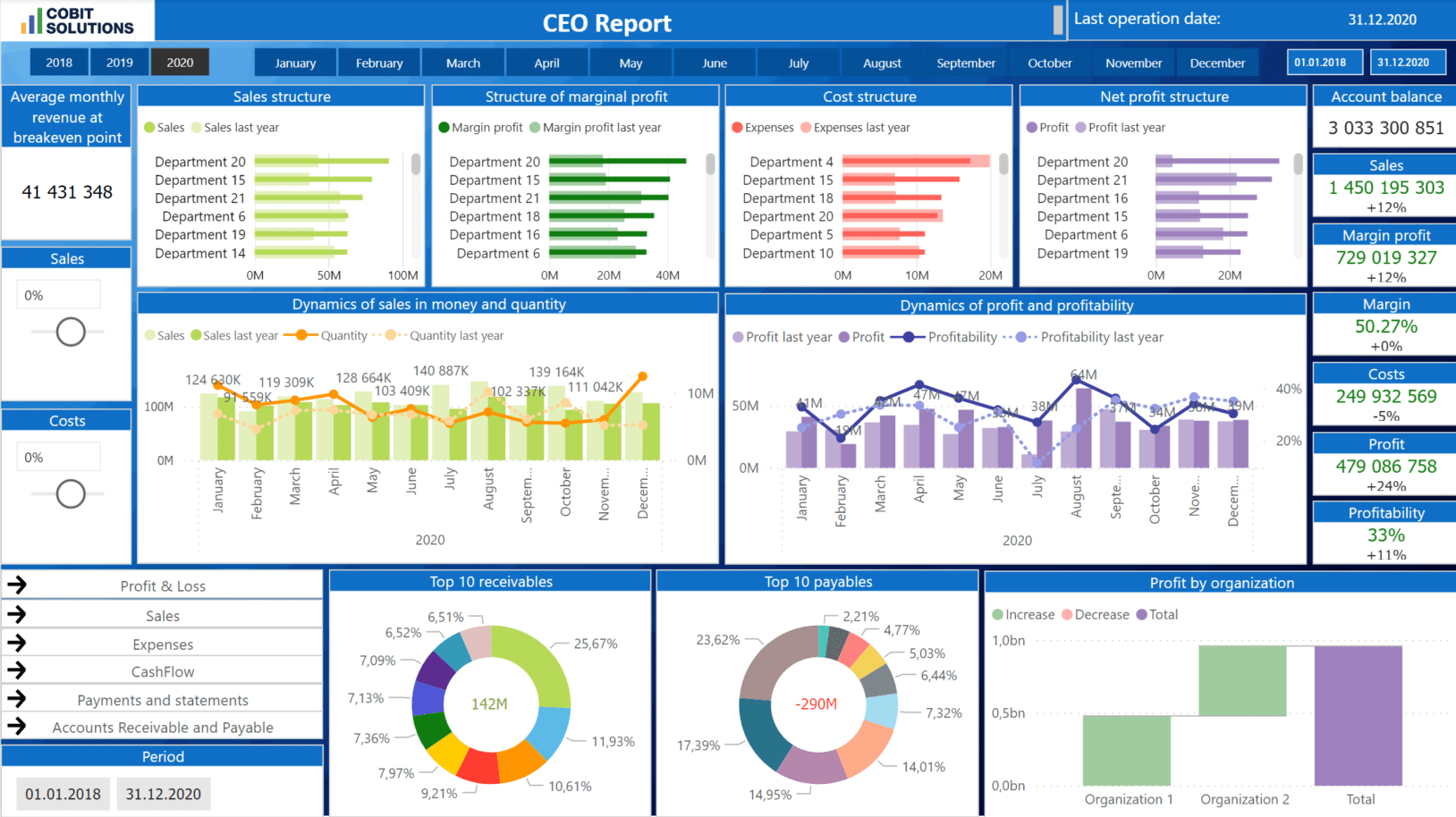The height and width of the screenshot is (817, 1456).
Task: Click the arrow icon next to CashFlow
Action: coord(17,671)
